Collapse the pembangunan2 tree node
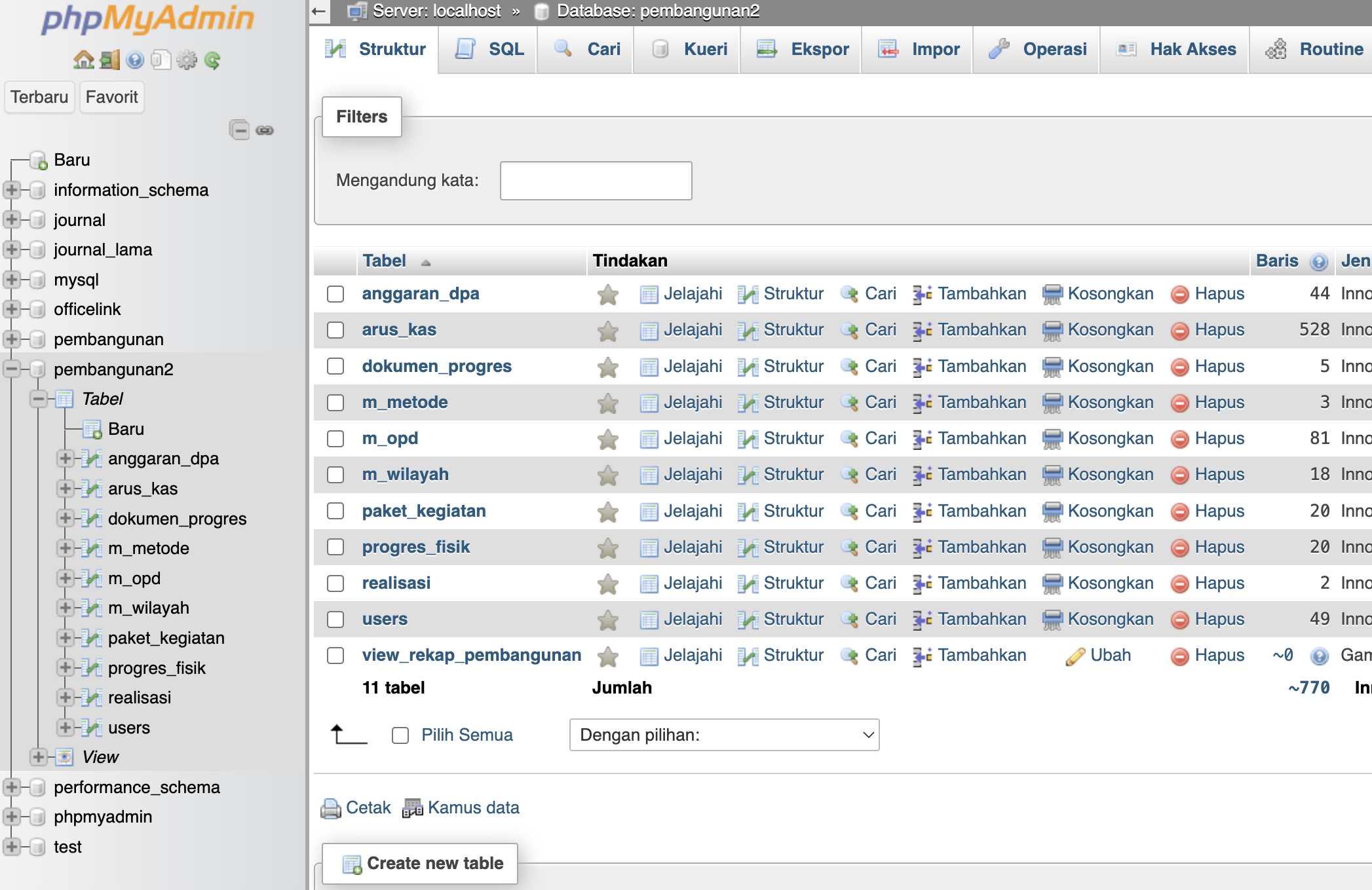This screenshot has height=890, width=1372. coord(12,369)
